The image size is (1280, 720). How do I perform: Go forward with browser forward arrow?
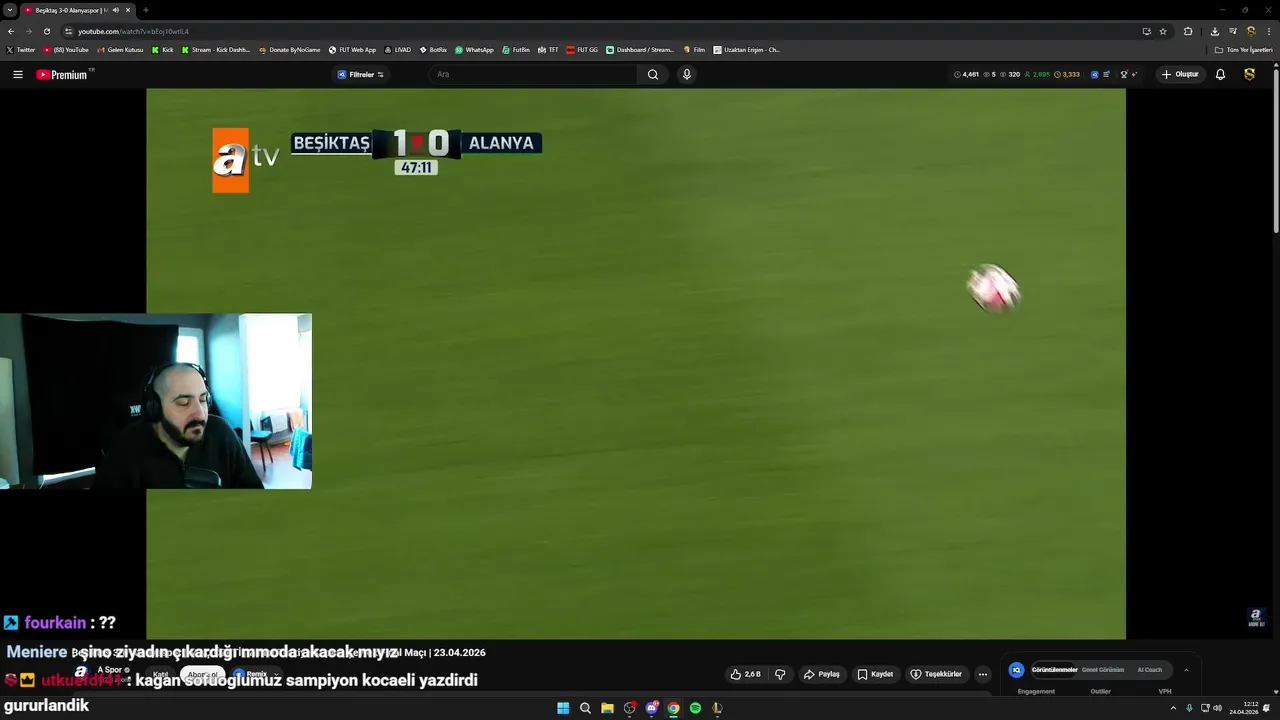29,31
